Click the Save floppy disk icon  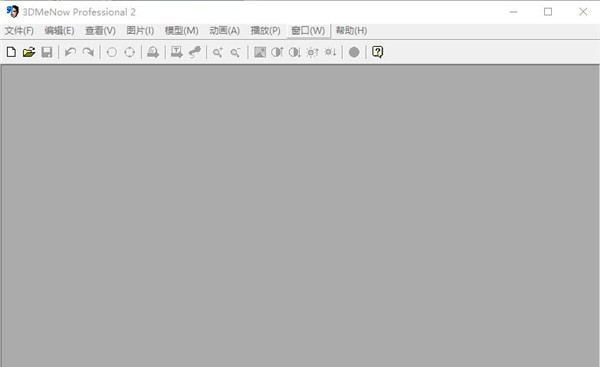(47, 52)
